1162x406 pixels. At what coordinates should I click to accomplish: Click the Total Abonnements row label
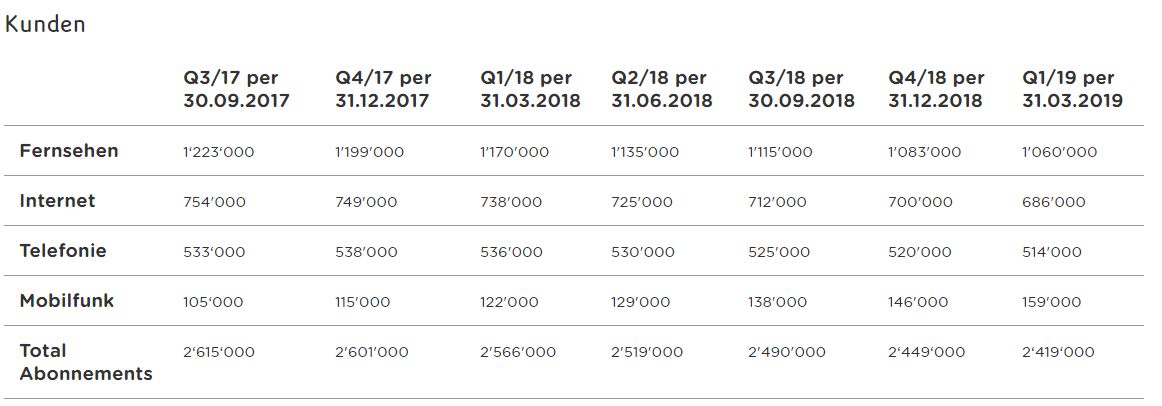coord(86,362)
